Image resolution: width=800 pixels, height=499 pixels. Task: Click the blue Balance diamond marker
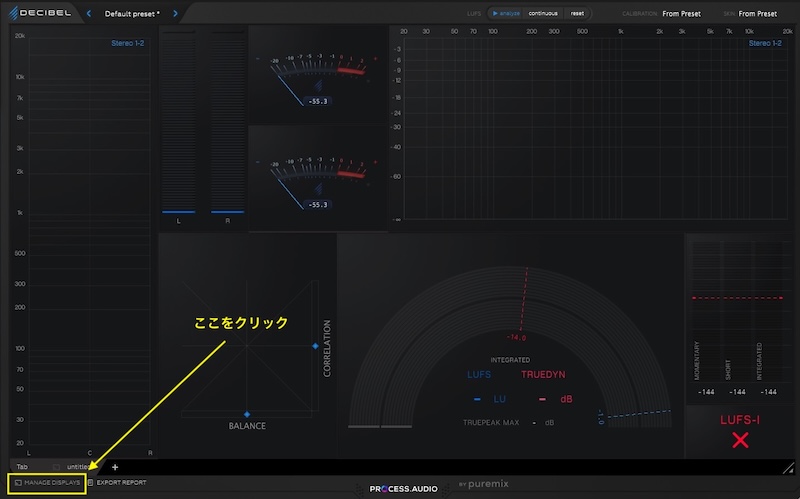(247, 413)
